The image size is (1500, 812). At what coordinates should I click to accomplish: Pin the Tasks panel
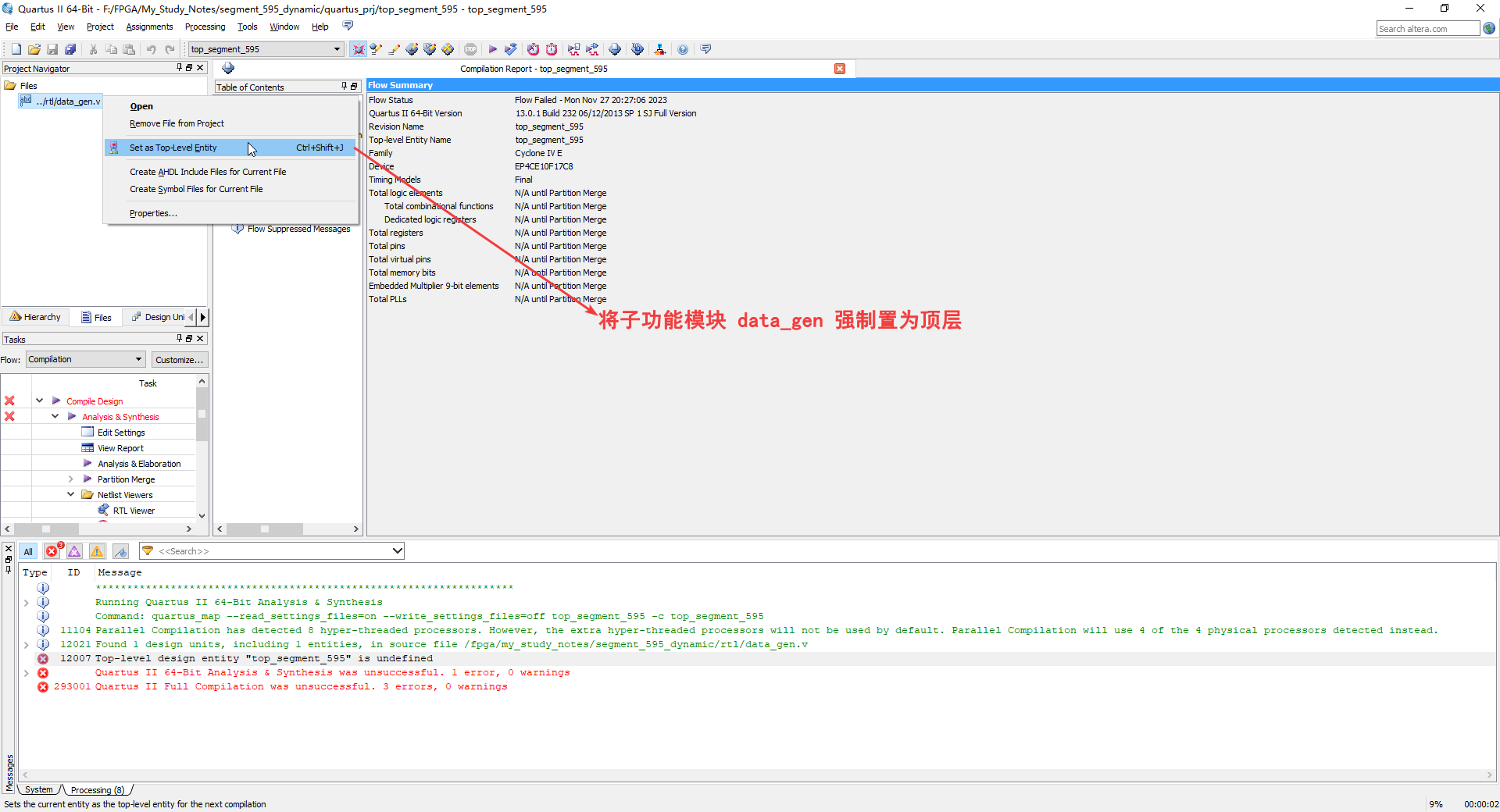coord(179,338)
